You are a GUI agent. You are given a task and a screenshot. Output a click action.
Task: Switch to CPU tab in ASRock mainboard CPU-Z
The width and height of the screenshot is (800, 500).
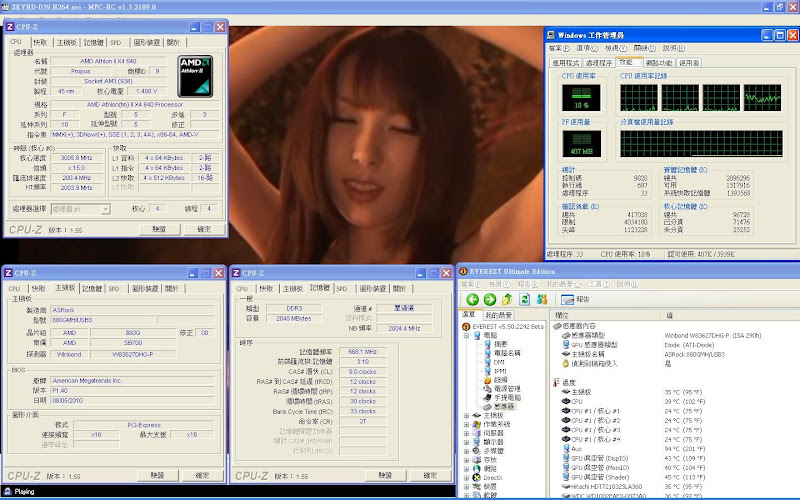coord(14,289)
